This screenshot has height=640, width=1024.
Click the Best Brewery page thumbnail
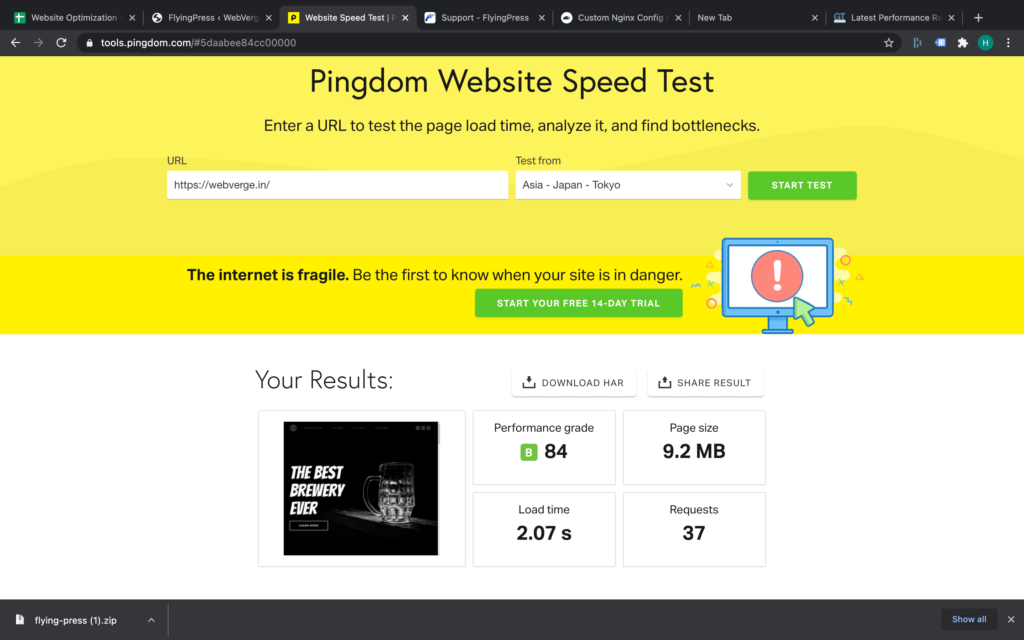[x=361, y=488]
